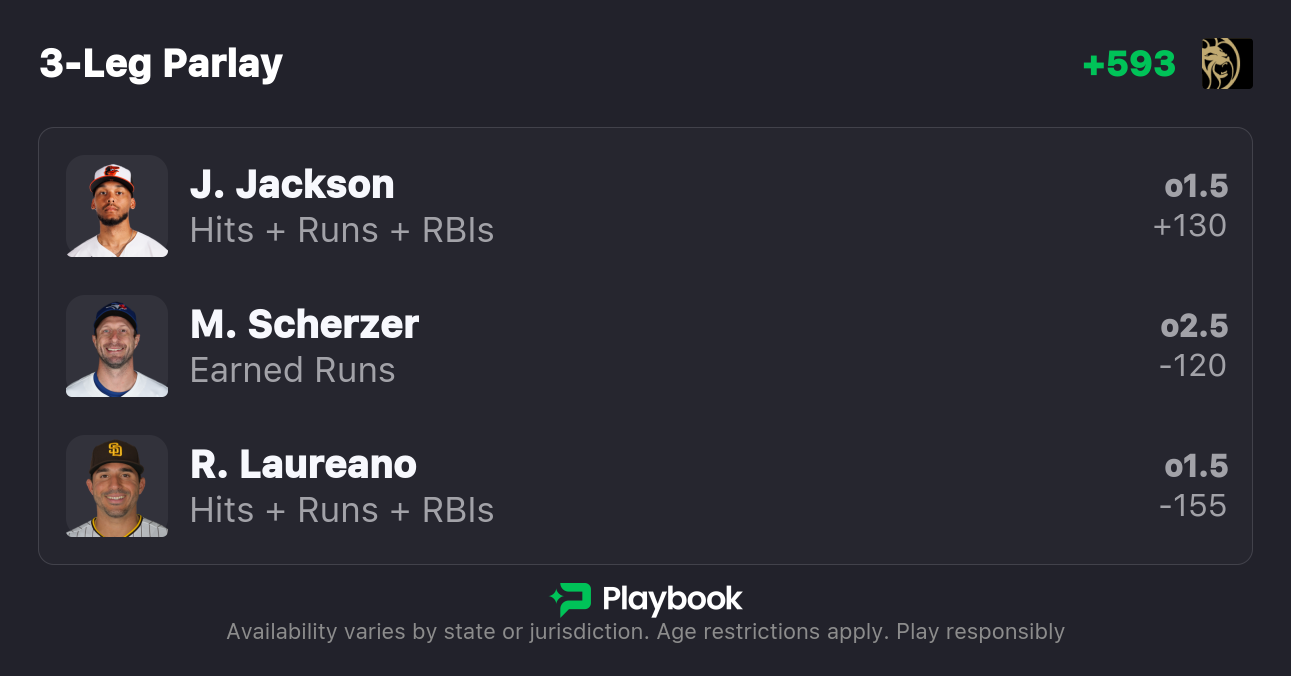Image resolution: width=1291 pixels, height=676 pixels.
Task: Click Jackson's Hits + Runs + RBIs label
Action: tap(342, 230)
